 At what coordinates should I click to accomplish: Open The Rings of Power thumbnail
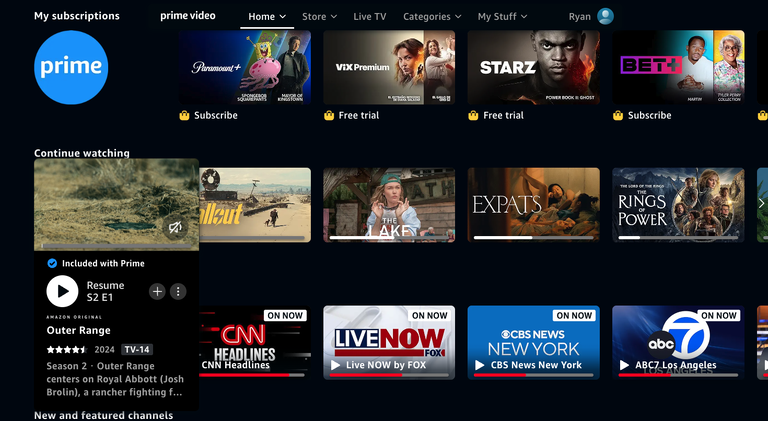click(x=678, y=205)
